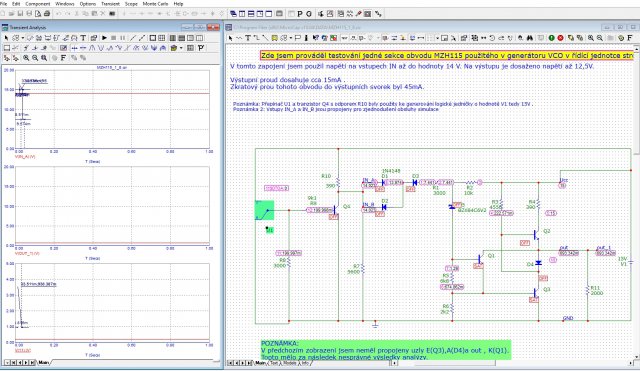The height and width of the screenshot is (371, 640).
Task: Click the Tile Vertical windows icon
Action: [242, 13]
